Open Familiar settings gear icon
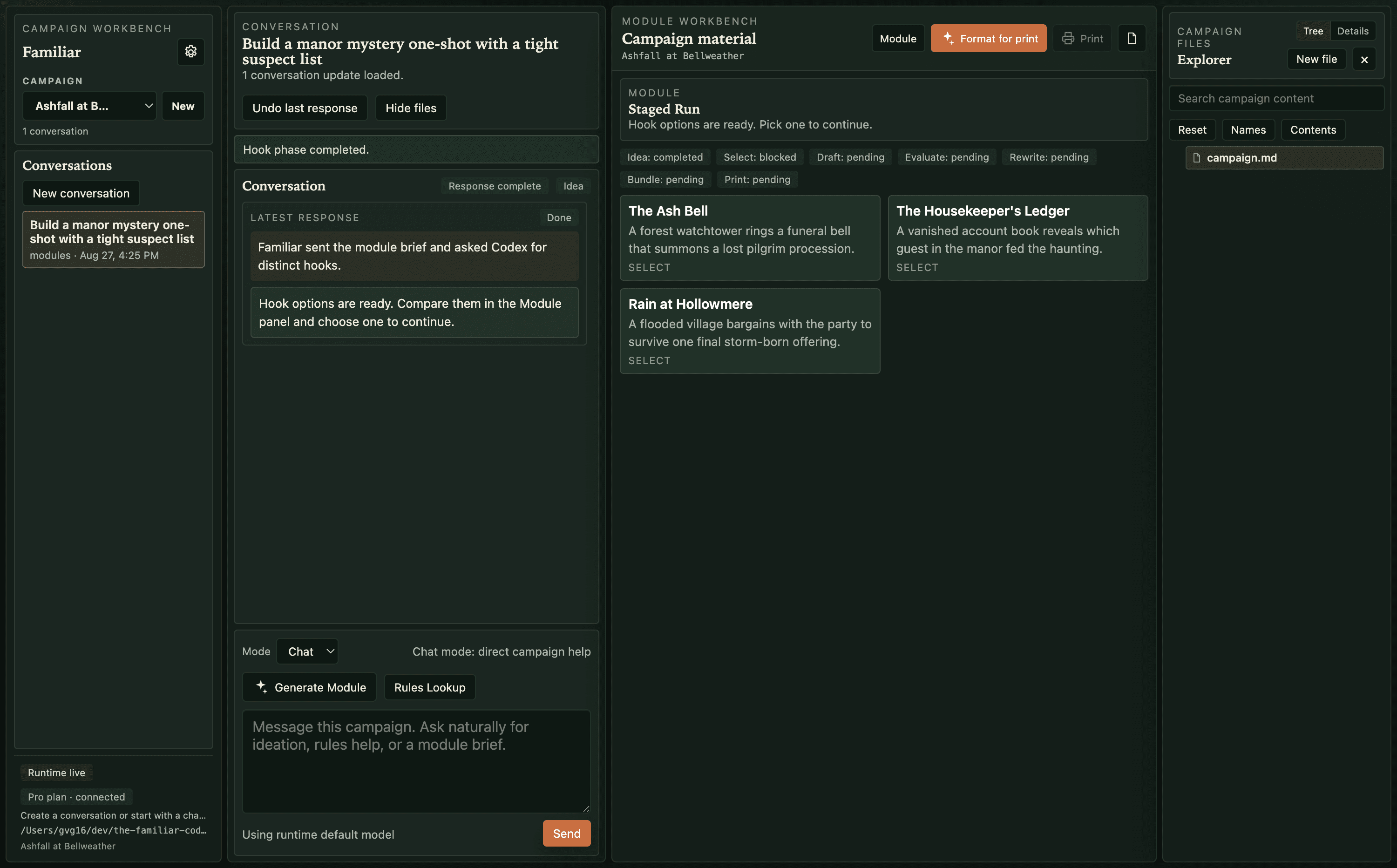1397x868 pixels. pyautogui.click(x=190, y=52)
